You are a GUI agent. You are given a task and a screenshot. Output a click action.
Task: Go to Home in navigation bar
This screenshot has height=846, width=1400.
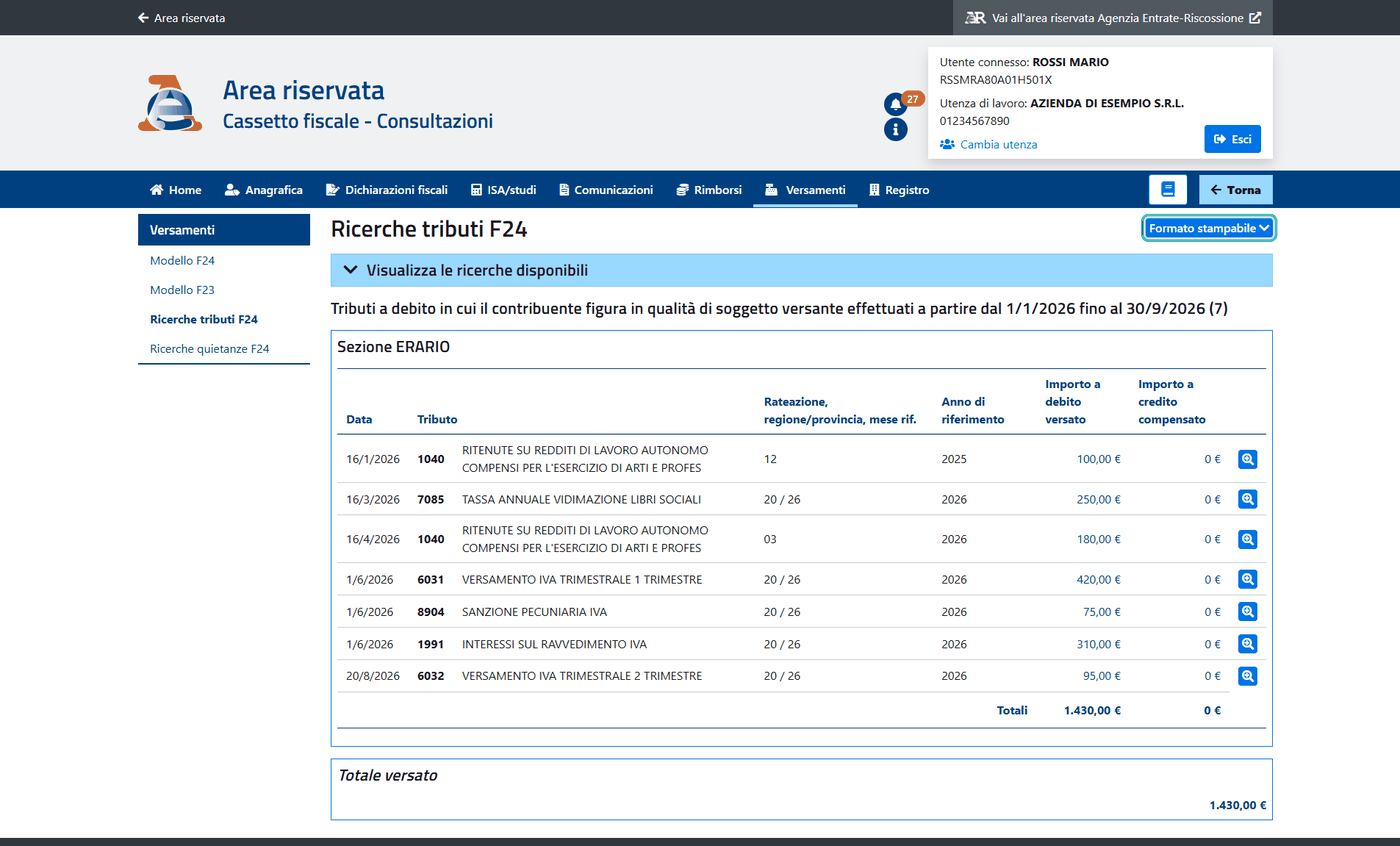(175, 189)
